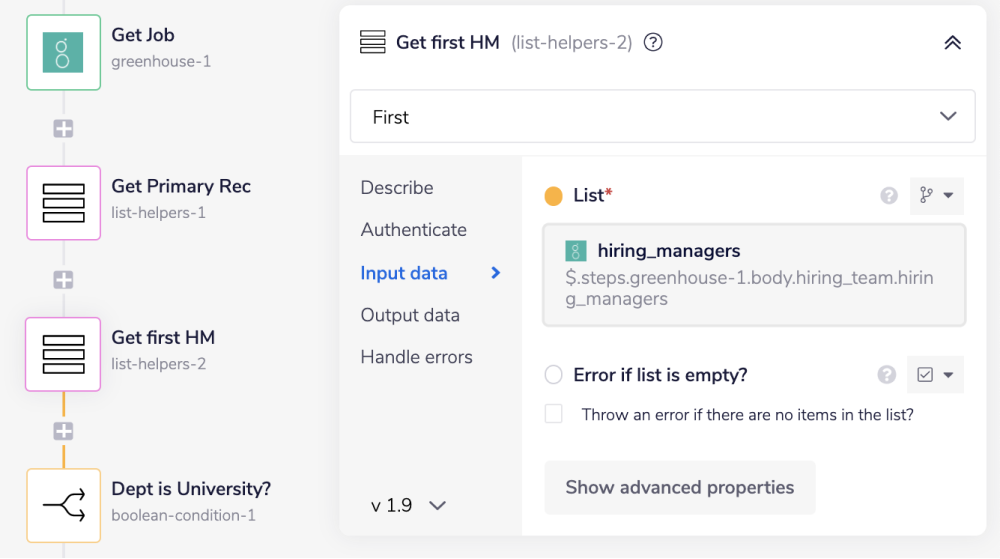Add step below Get Job with plus
The image size is (1000, 559).
click(x=63, y=129)
